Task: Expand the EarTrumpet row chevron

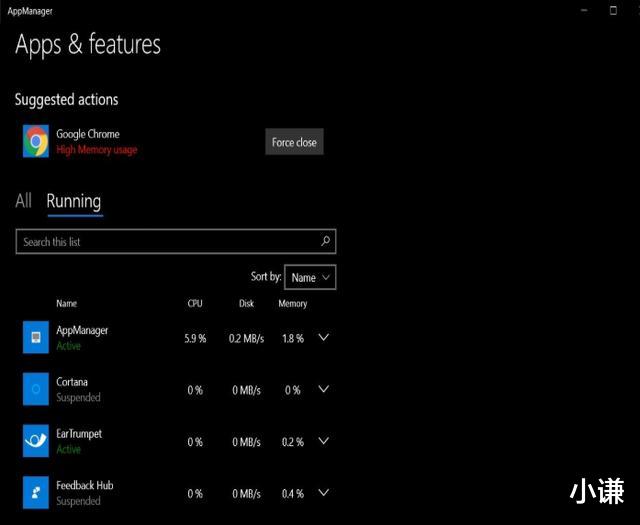Action: click(324, 441)
